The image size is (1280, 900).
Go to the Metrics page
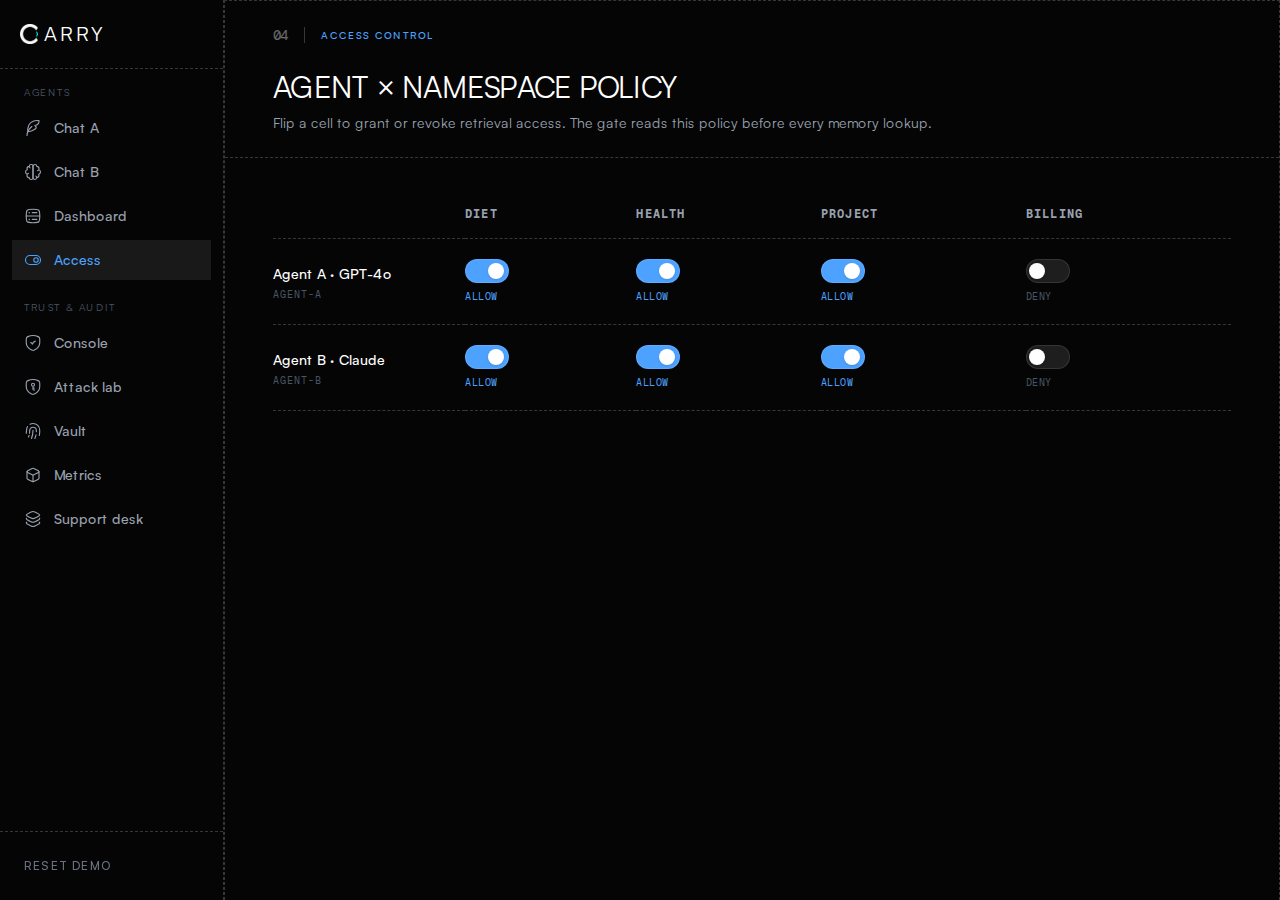pos(111,475)
